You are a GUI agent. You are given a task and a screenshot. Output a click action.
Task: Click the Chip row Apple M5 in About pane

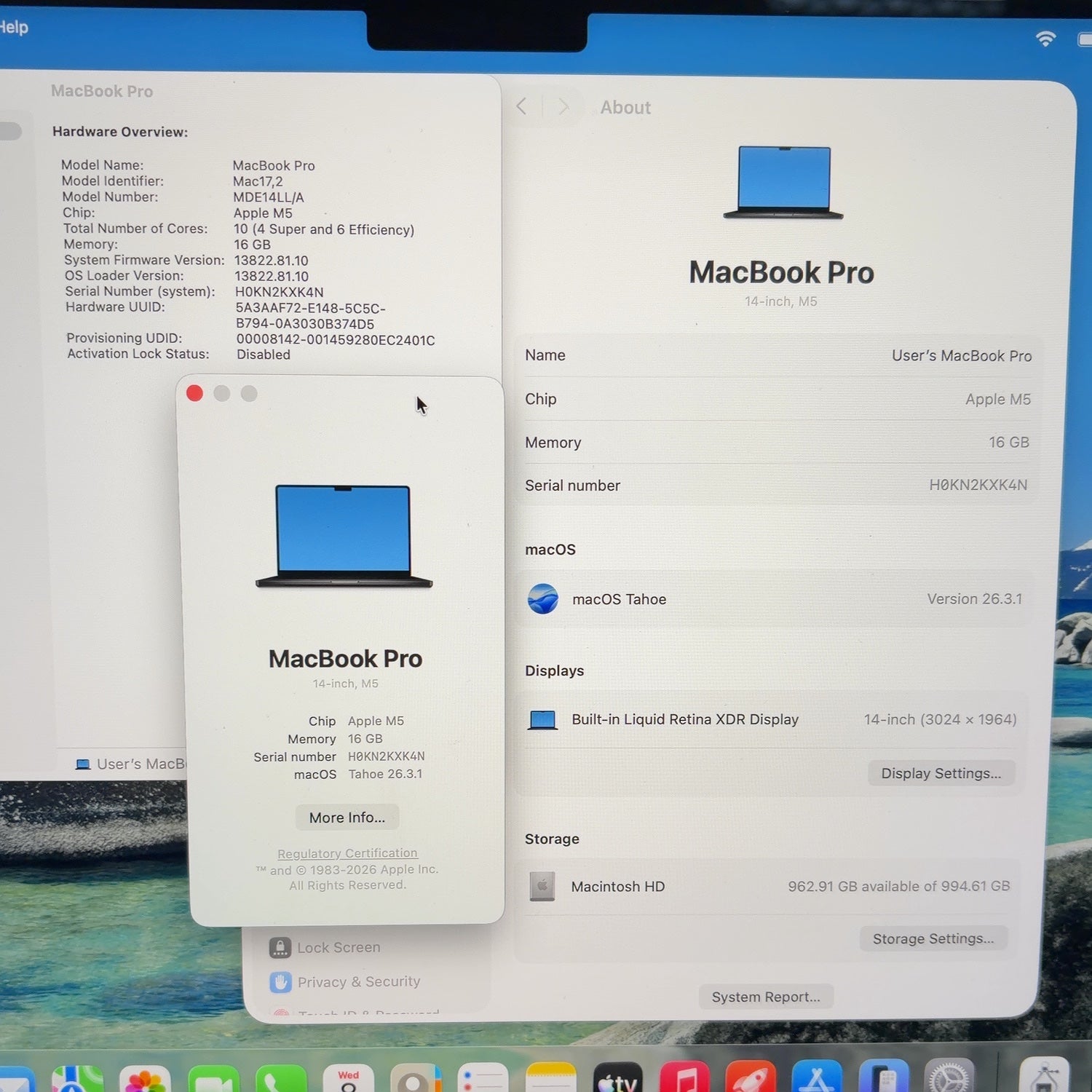[x=779, y=399]
